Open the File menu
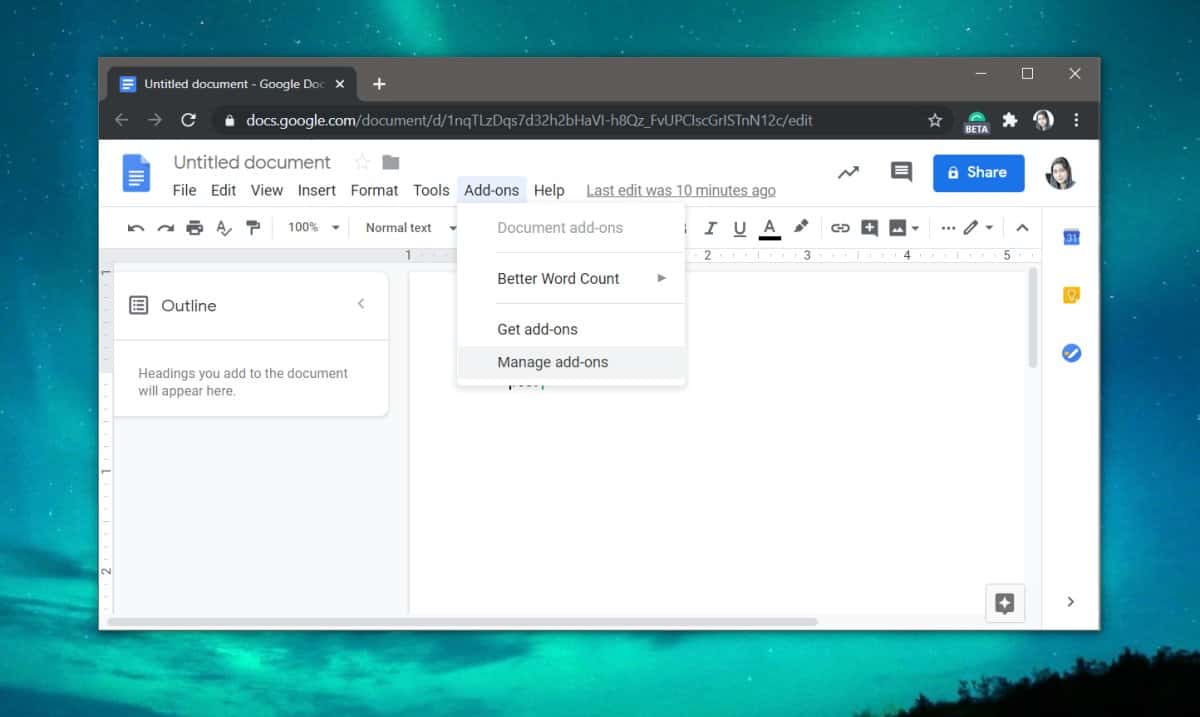The width and height of the screenshot is (1200, 717). (x=184, y=190)
